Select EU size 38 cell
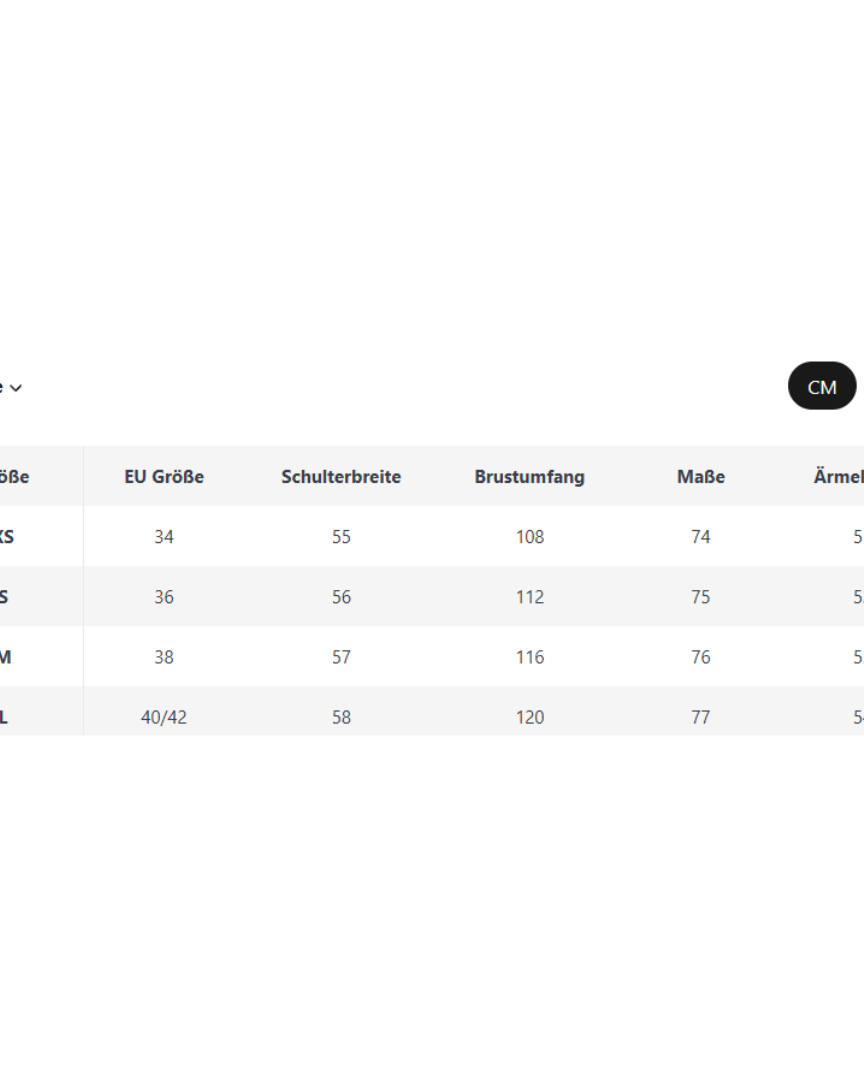 (164, 657)
